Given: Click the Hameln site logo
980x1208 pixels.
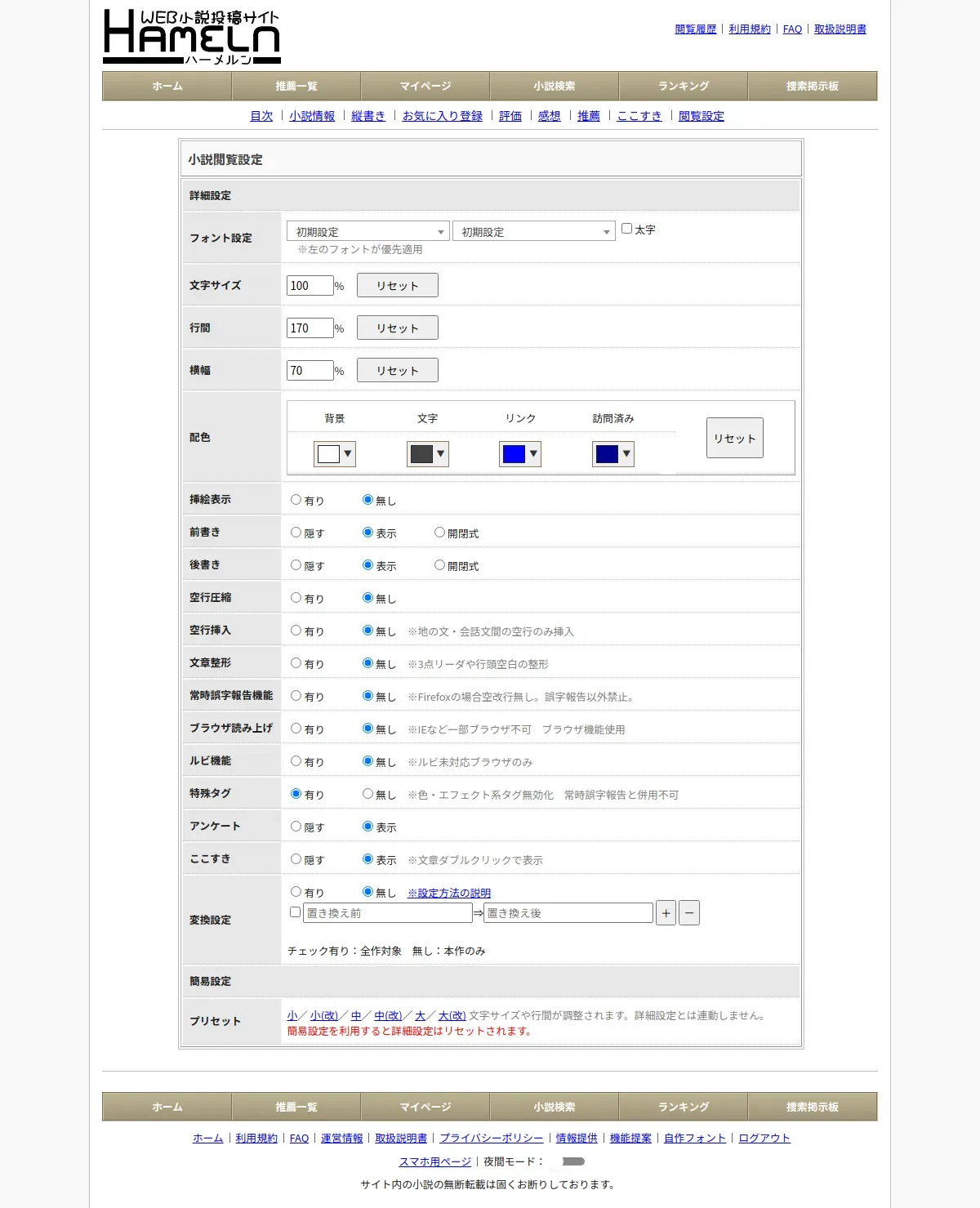Looking at the screenshot, I should point(192,37).
